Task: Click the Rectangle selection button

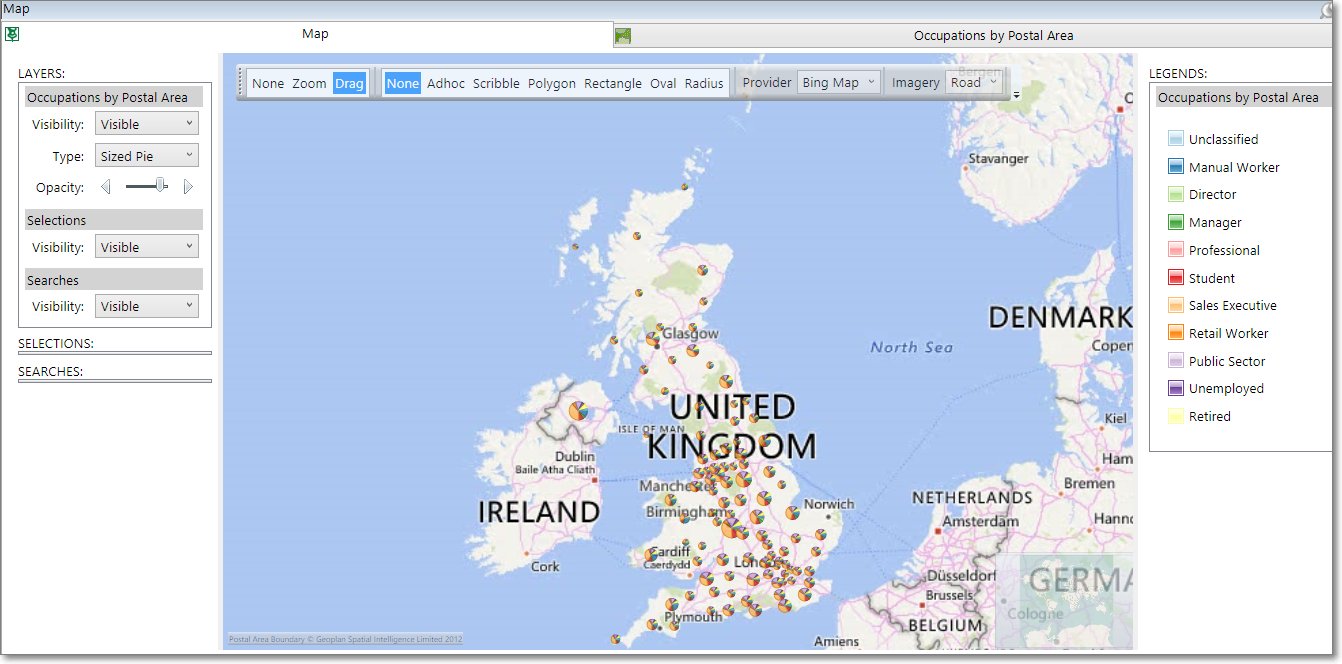Action: coord(613,83)
